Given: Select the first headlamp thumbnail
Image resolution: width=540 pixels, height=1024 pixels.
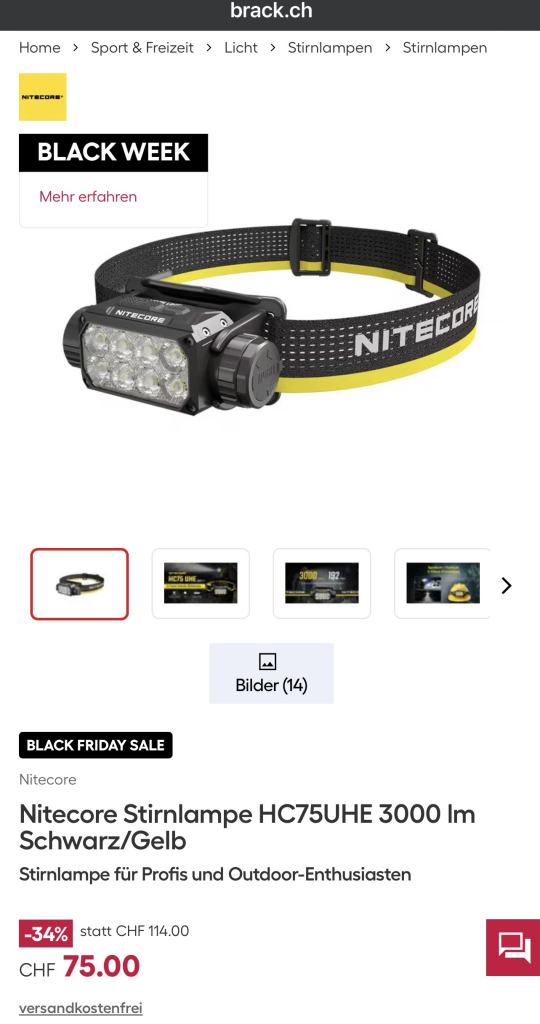Looking at the screenshot, I should pyautogui.click(x=80, y=584).
